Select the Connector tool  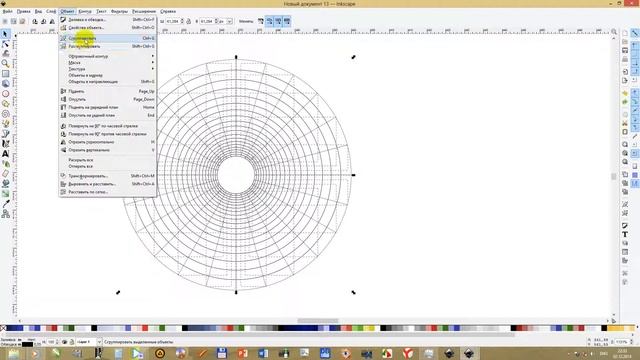click(x=5, y=214)
